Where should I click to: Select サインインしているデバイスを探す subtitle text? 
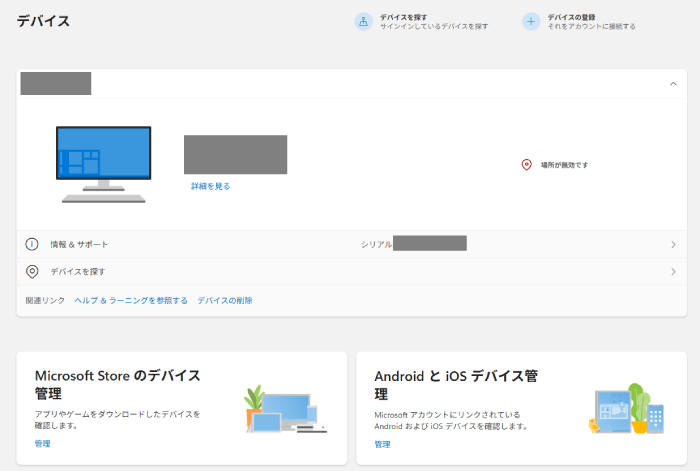[x=434, y=26]
